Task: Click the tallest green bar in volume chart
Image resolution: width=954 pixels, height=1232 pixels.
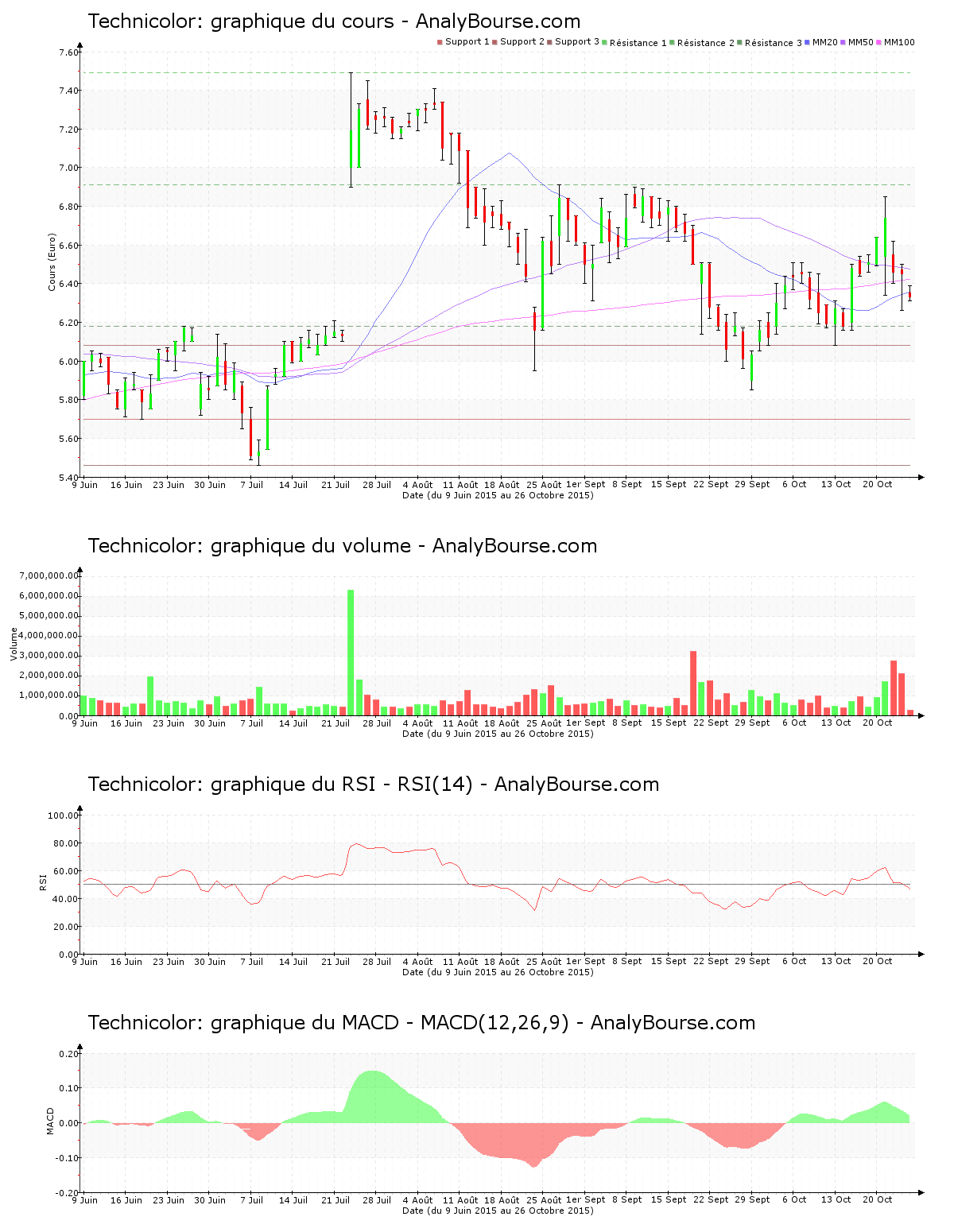Action: [x=351, y=653]
